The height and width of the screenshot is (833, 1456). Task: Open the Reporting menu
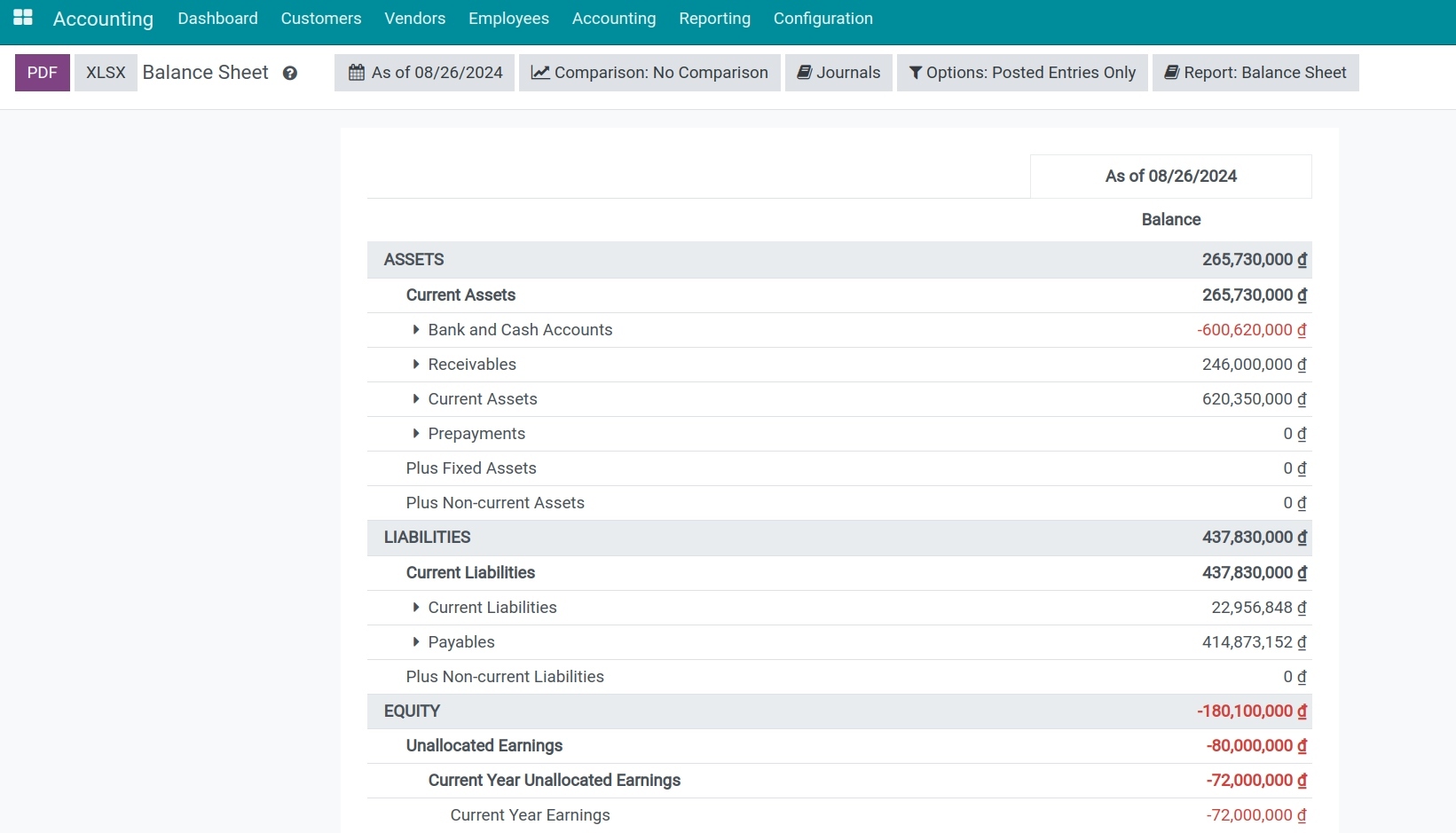[714, 19]
